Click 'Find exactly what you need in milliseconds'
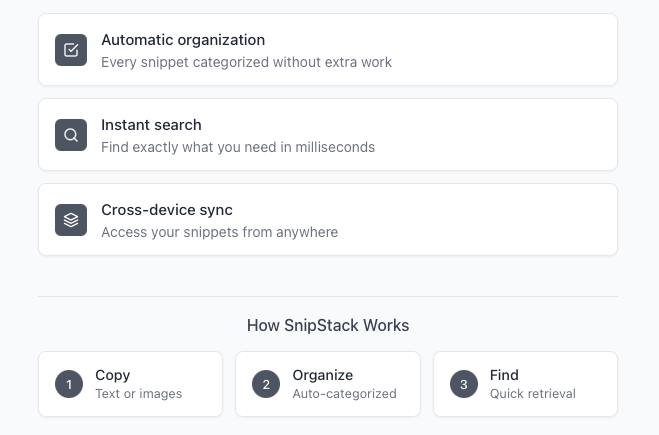659x435 pixels. click(x=238, y=147)
